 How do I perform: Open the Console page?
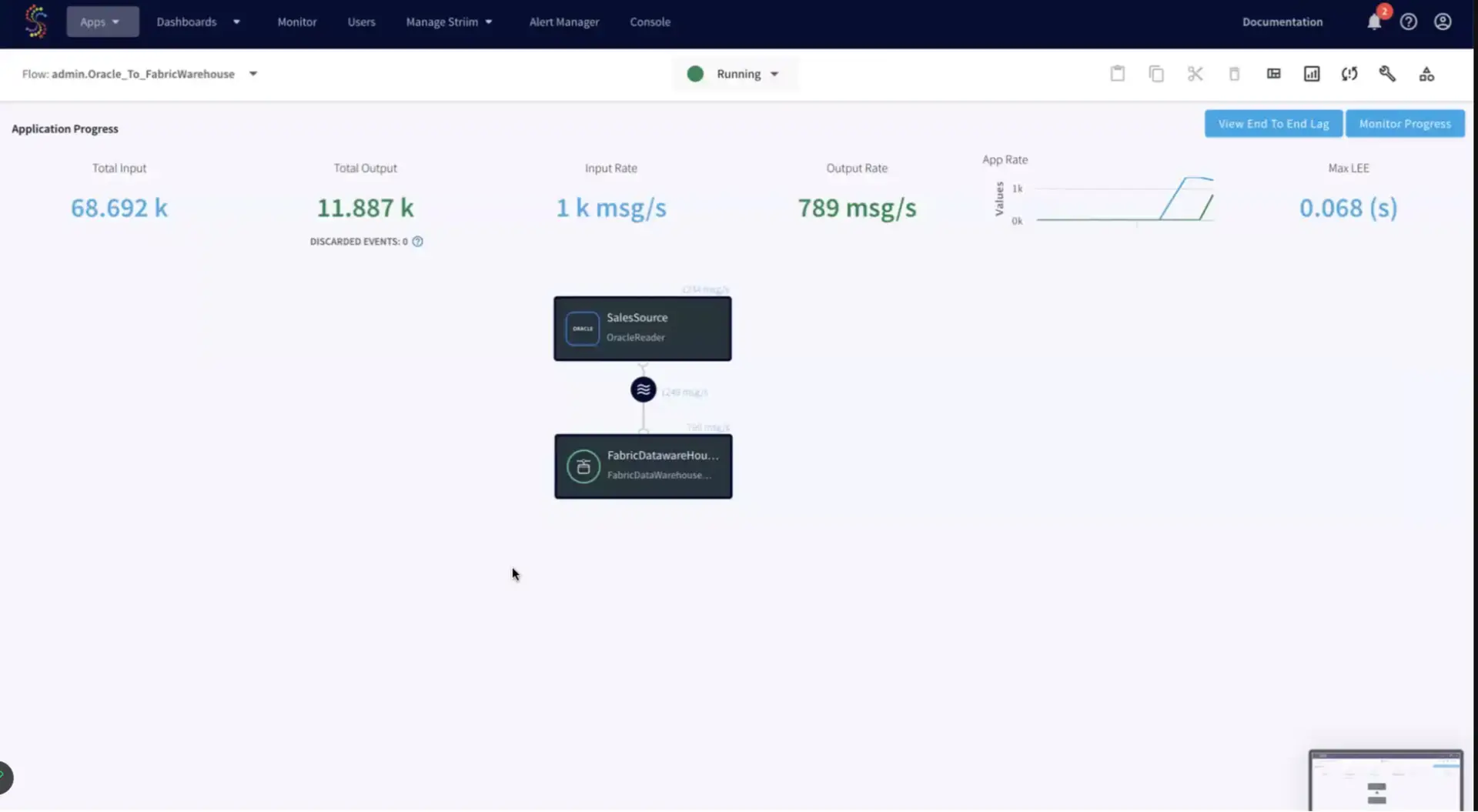pyautogui.click(x=650, y=22)
